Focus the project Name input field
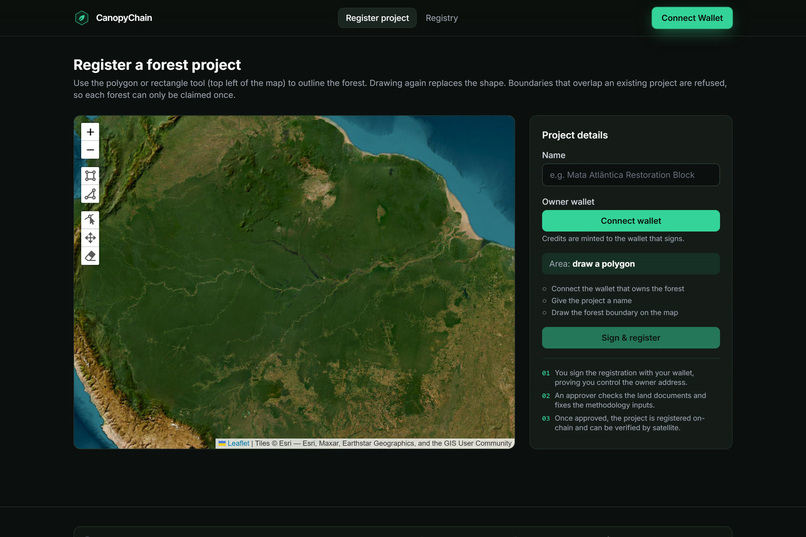The image size is (806, 537). pyautogui.click(x=631, y=175)
